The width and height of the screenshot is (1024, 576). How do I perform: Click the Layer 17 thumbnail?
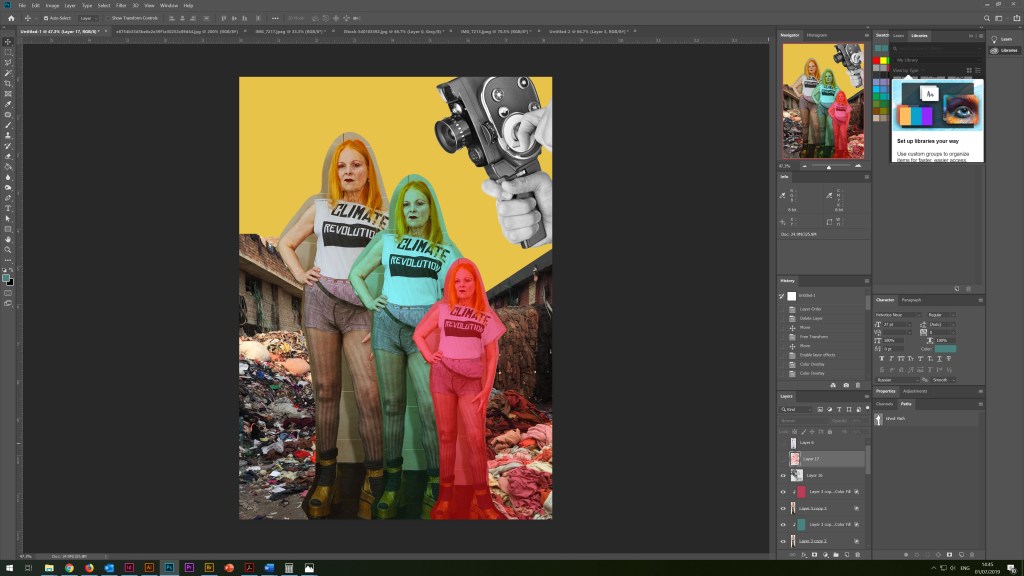tap(796, 458)
